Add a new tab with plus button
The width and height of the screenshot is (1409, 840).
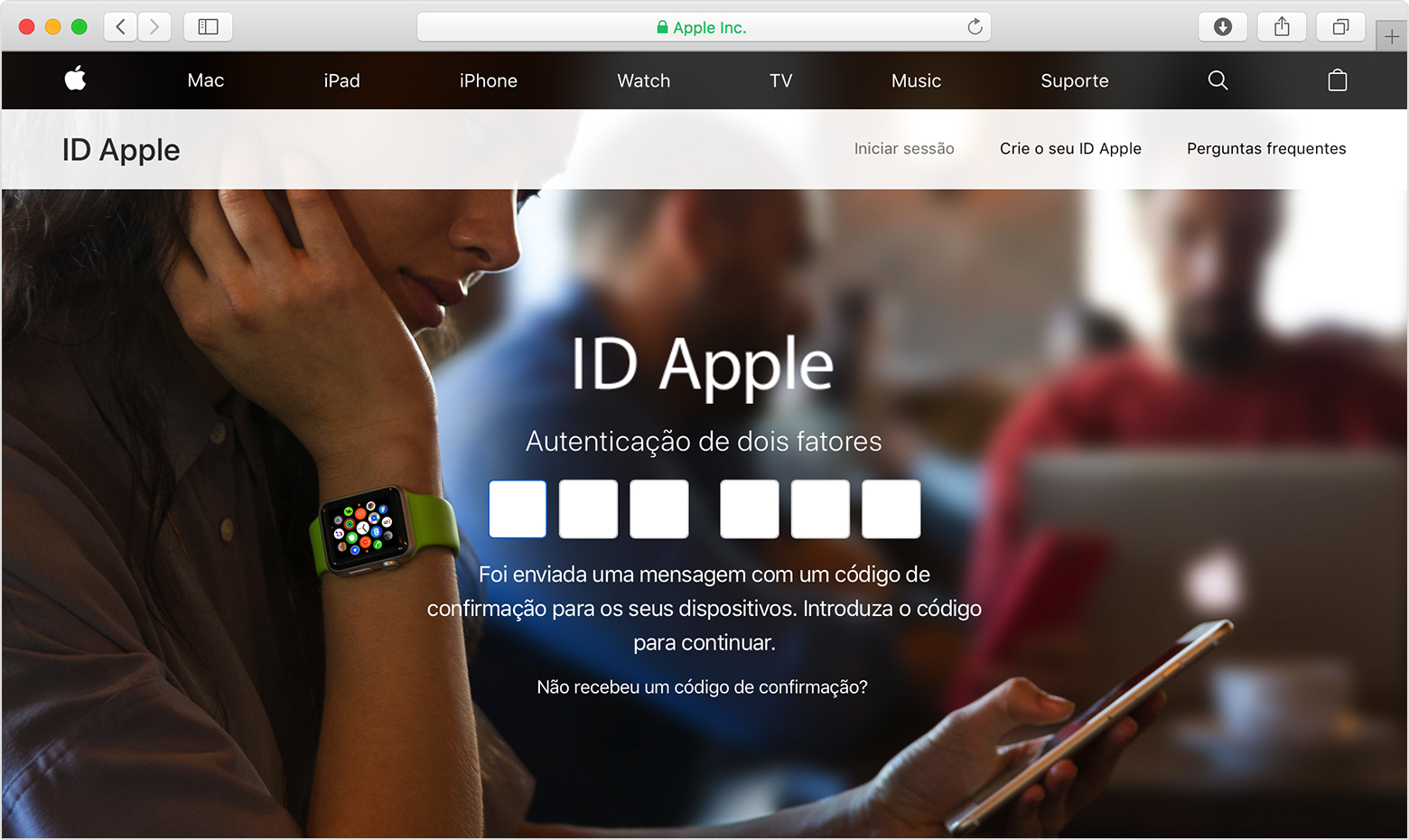pyautogui.click(x=1392, y=37)
